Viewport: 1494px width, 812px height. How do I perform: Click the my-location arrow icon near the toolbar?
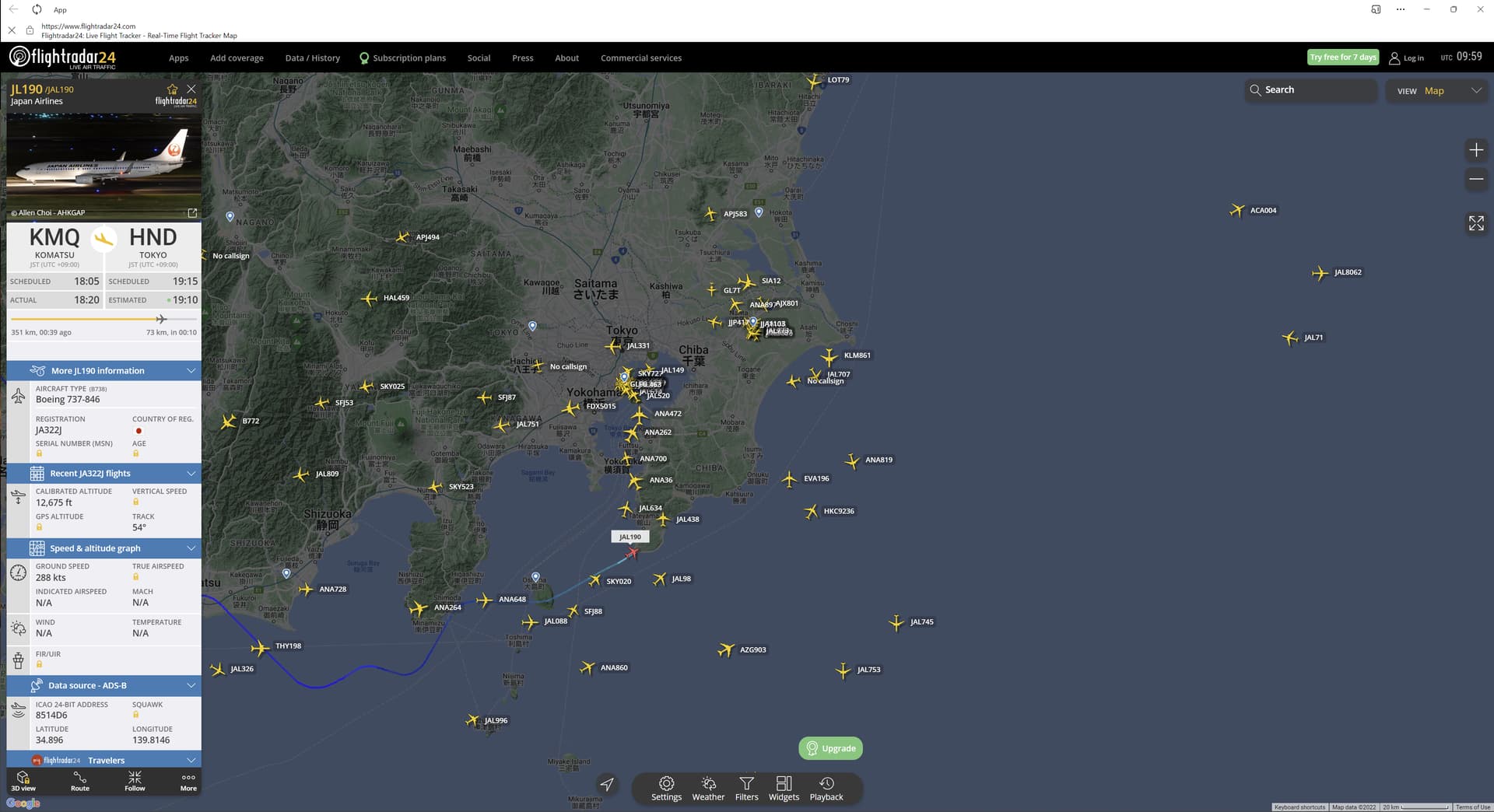pos(607,785)
